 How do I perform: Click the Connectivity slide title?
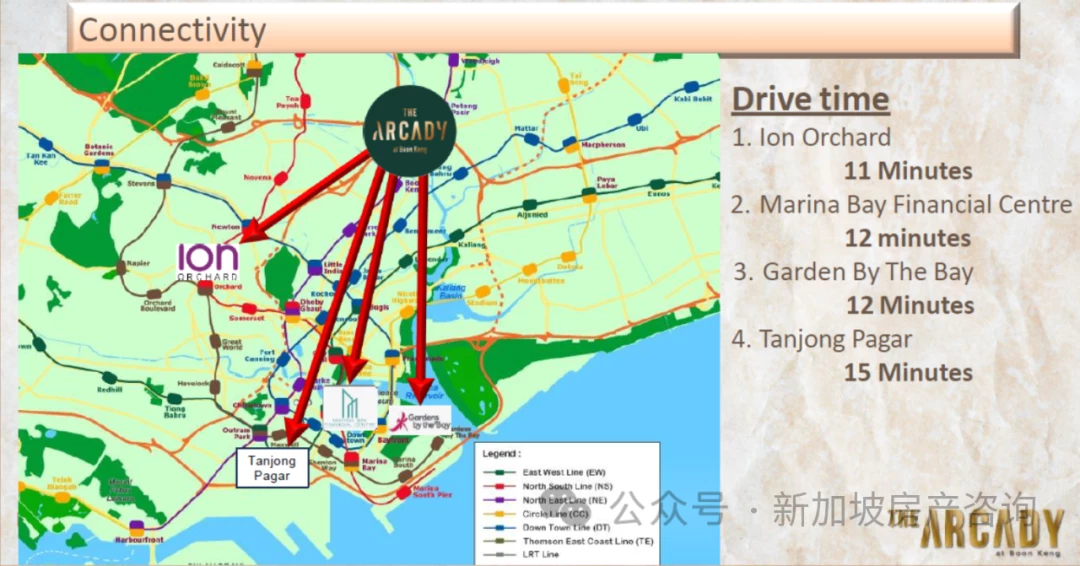172,30
